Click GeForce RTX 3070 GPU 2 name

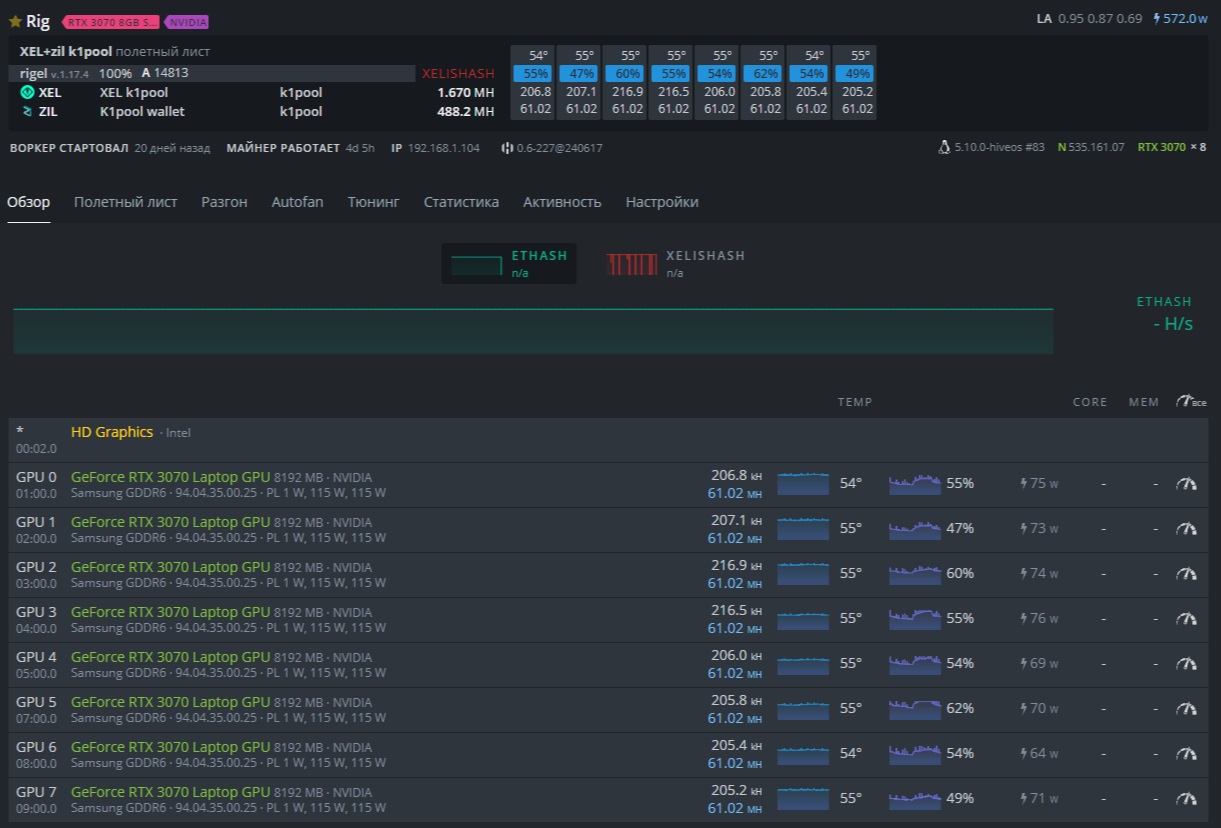[x=170, y=566]
